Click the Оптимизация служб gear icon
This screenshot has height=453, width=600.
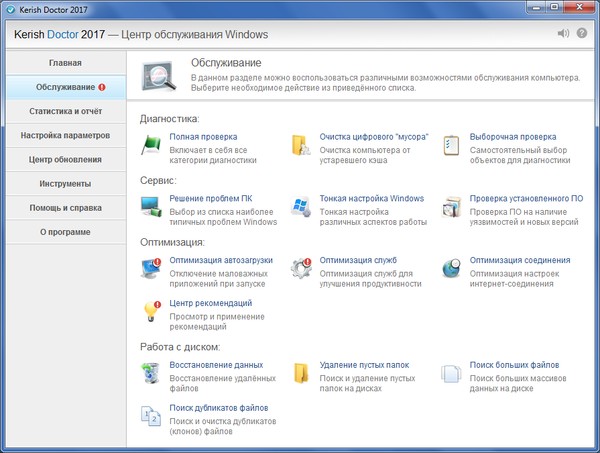pyautogui.click(x=302, y=268)
